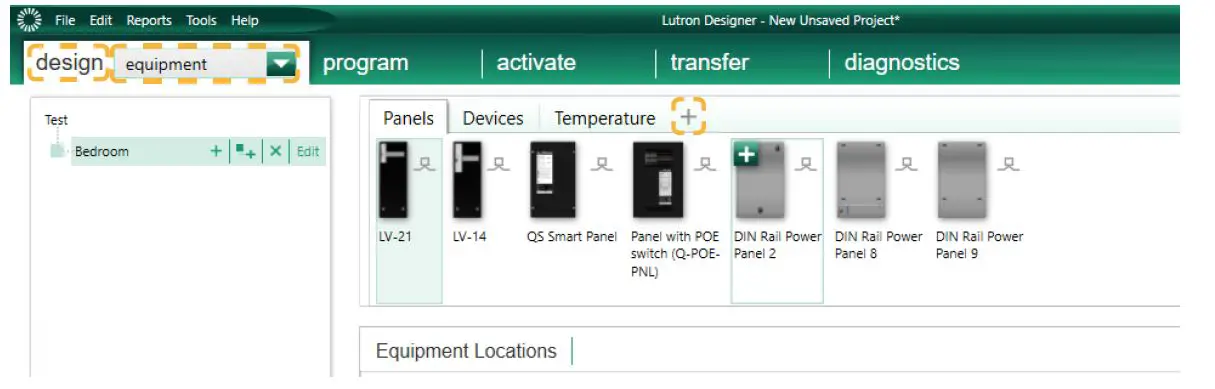
Task: Switch to the transfer workspace
Action: point(709,63)
